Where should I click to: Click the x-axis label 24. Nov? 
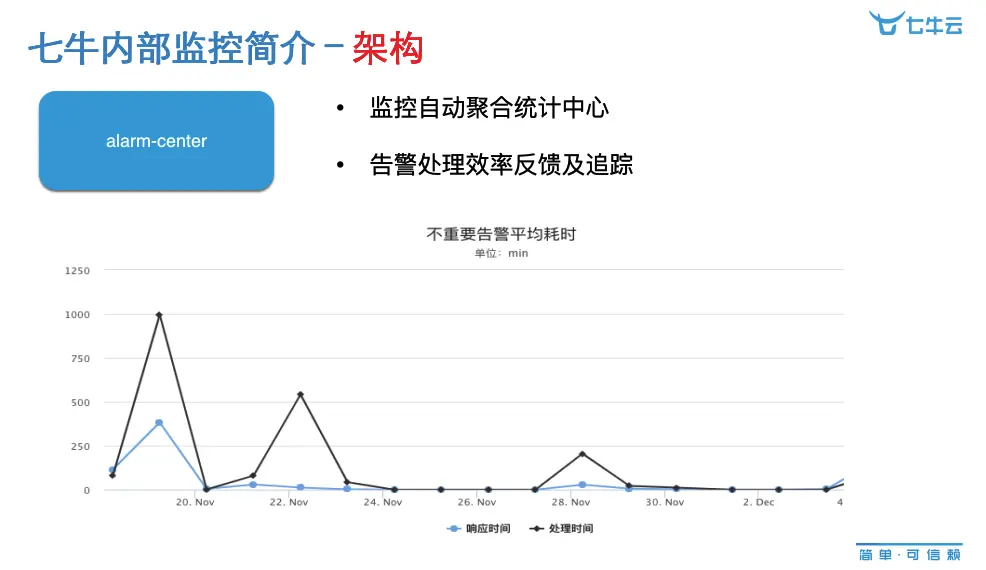pos(382,502)
